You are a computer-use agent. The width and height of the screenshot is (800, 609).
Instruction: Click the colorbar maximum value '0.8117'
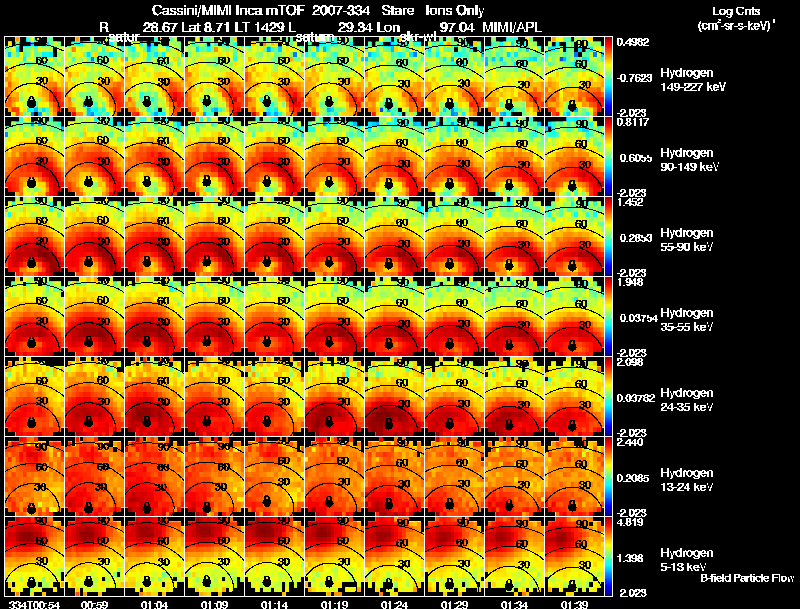[633, 122]
